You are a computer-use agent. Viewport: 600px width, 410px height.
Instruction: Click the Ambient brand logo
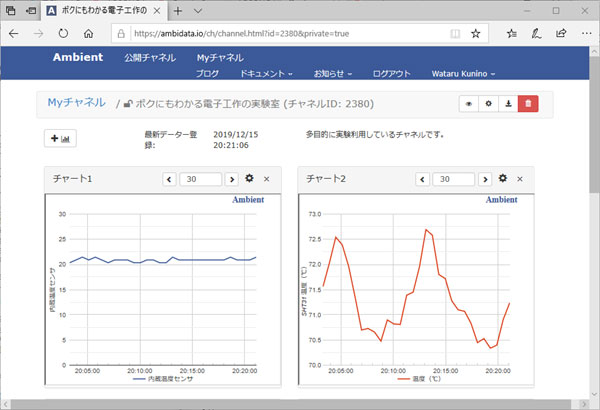pyautogui.click(x=78, y=57)
